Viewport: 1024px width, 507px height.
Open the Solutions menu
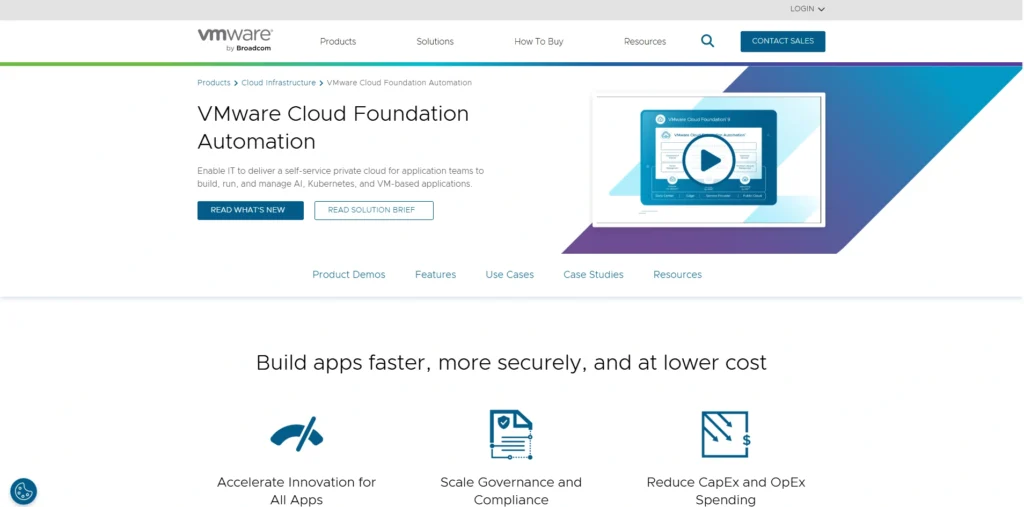435,41
